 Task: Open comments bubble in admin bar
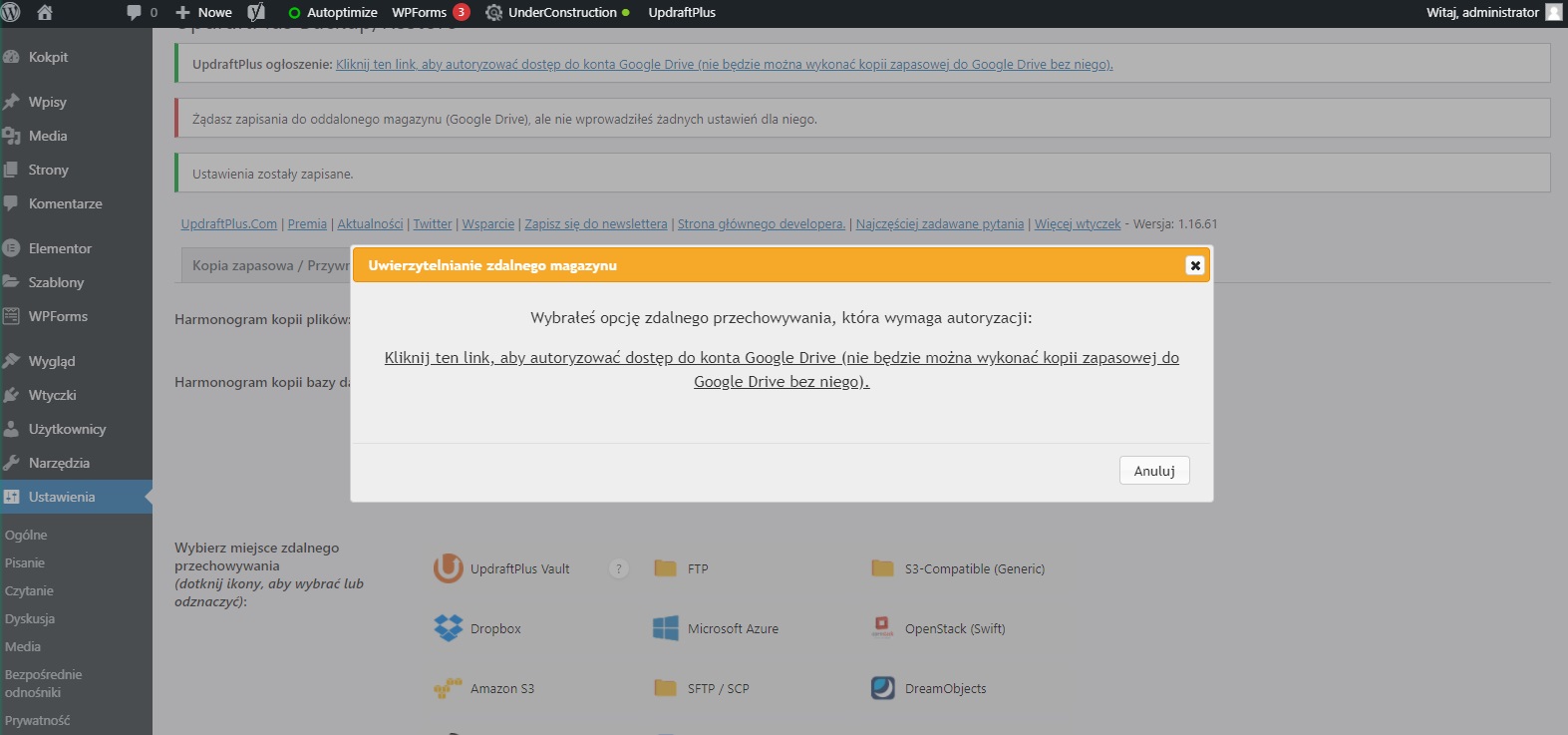pos(142,13)
